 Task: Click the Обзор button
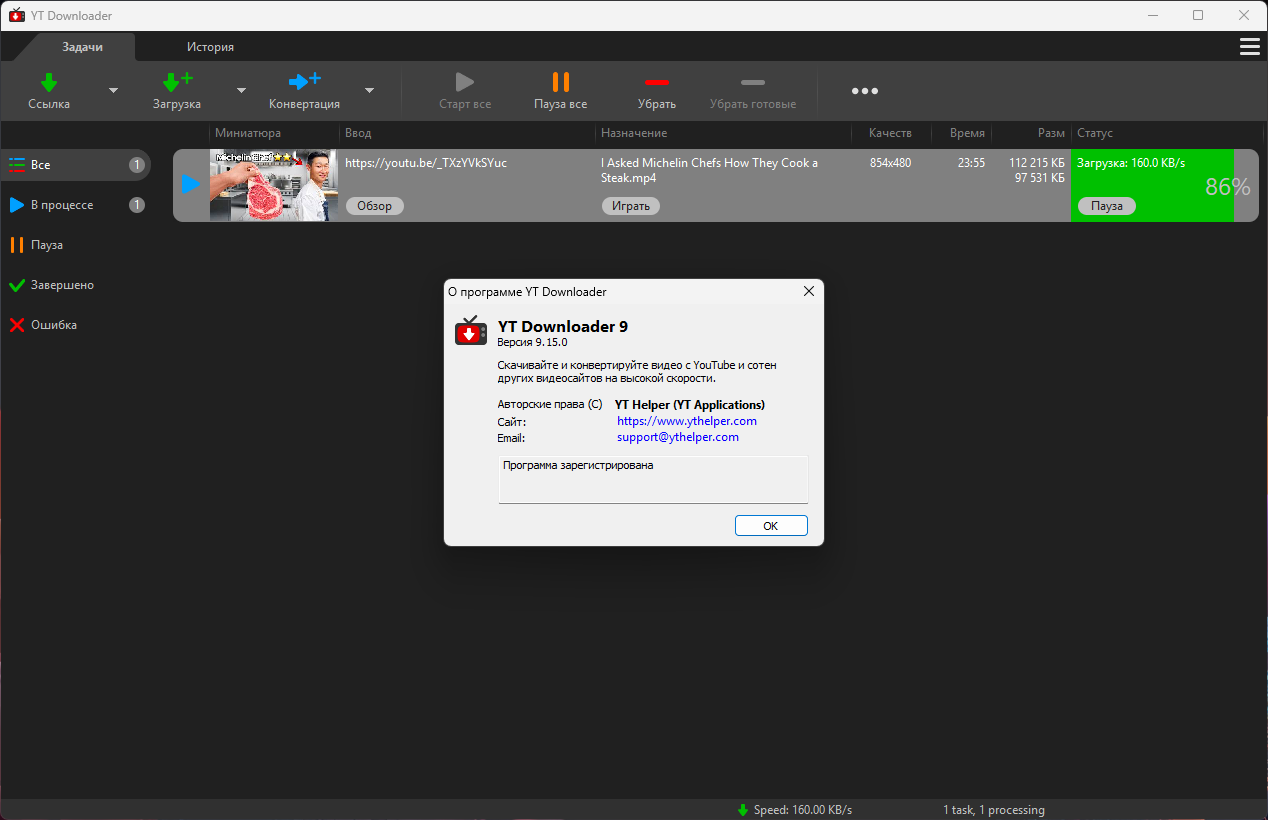click(375, 206)
